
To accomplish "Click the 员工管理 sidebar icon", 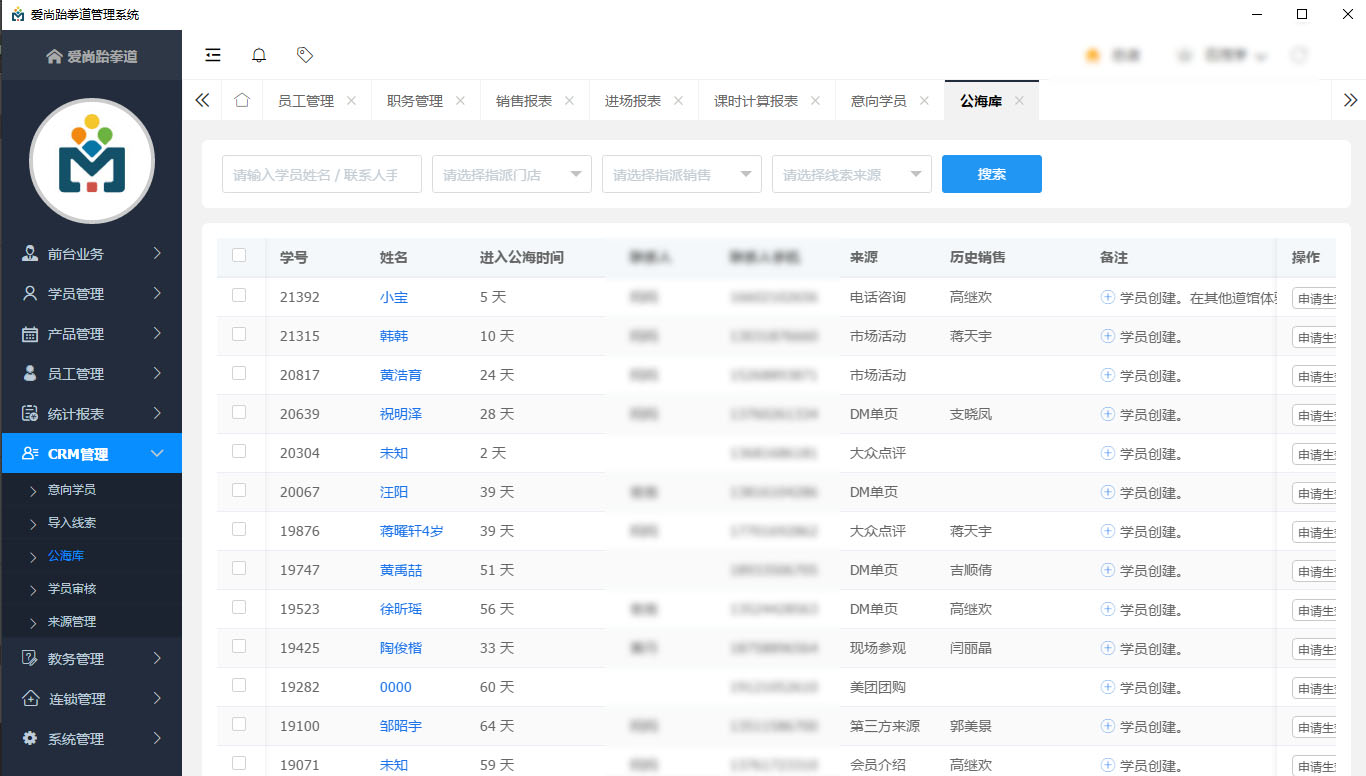I will (x=30, y=374).
